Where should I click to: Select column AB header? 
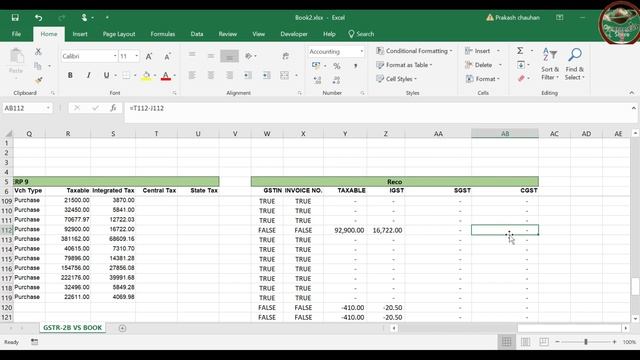coord(505,133)
